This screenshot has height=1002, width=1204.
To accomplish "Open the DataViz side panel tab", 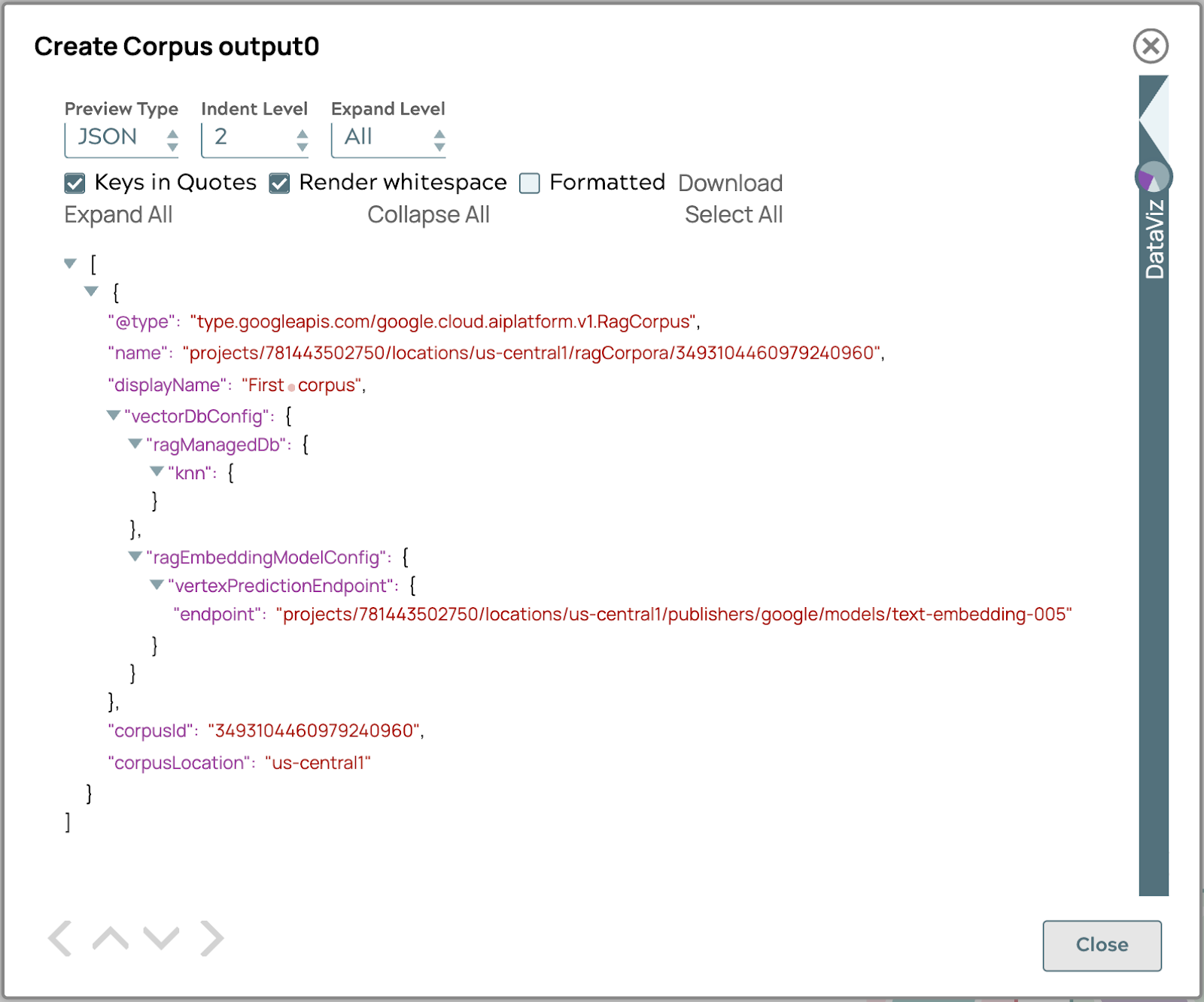I will coord(1154,241).
